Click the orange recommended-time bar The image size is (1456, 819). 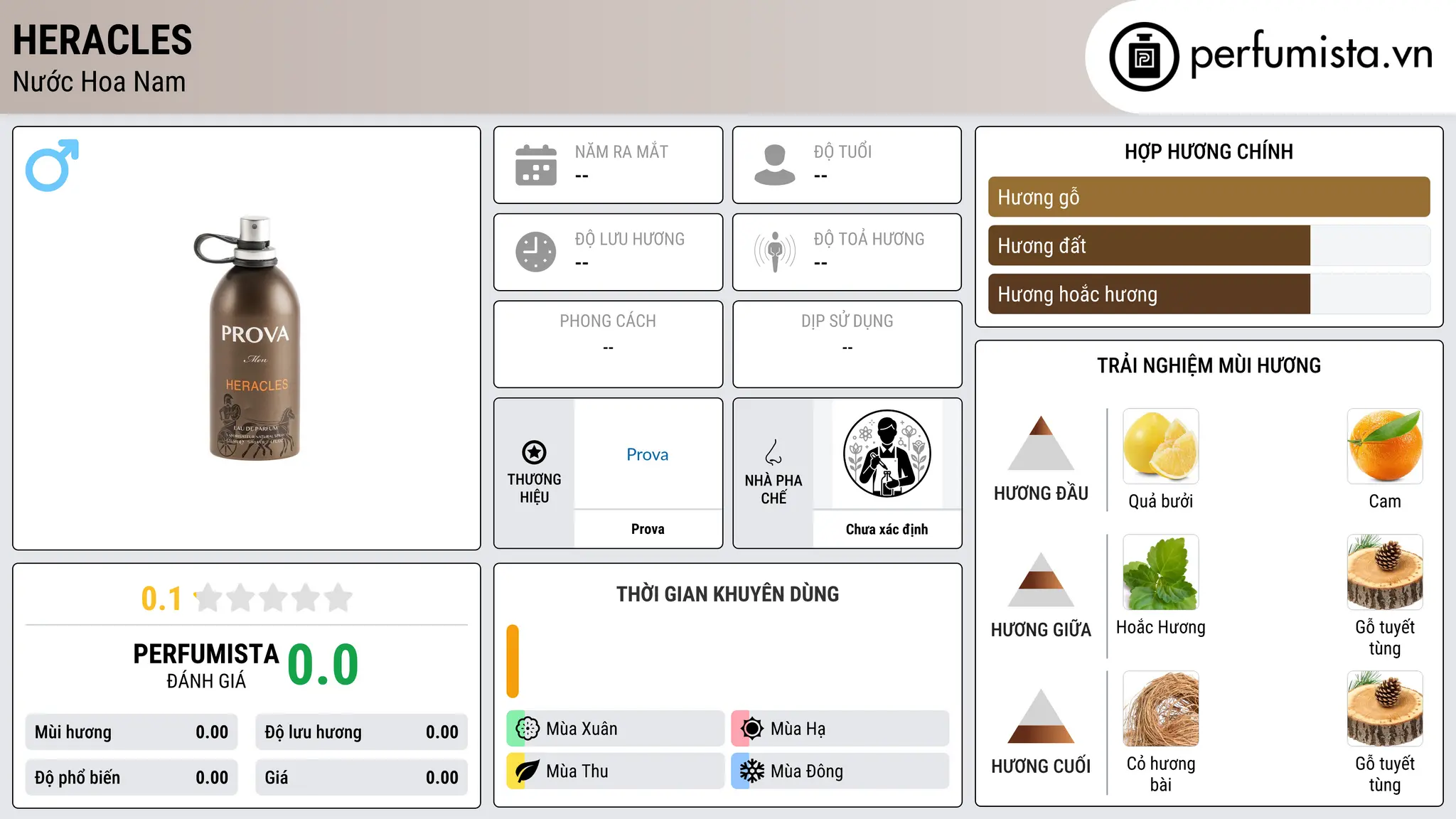513,661
